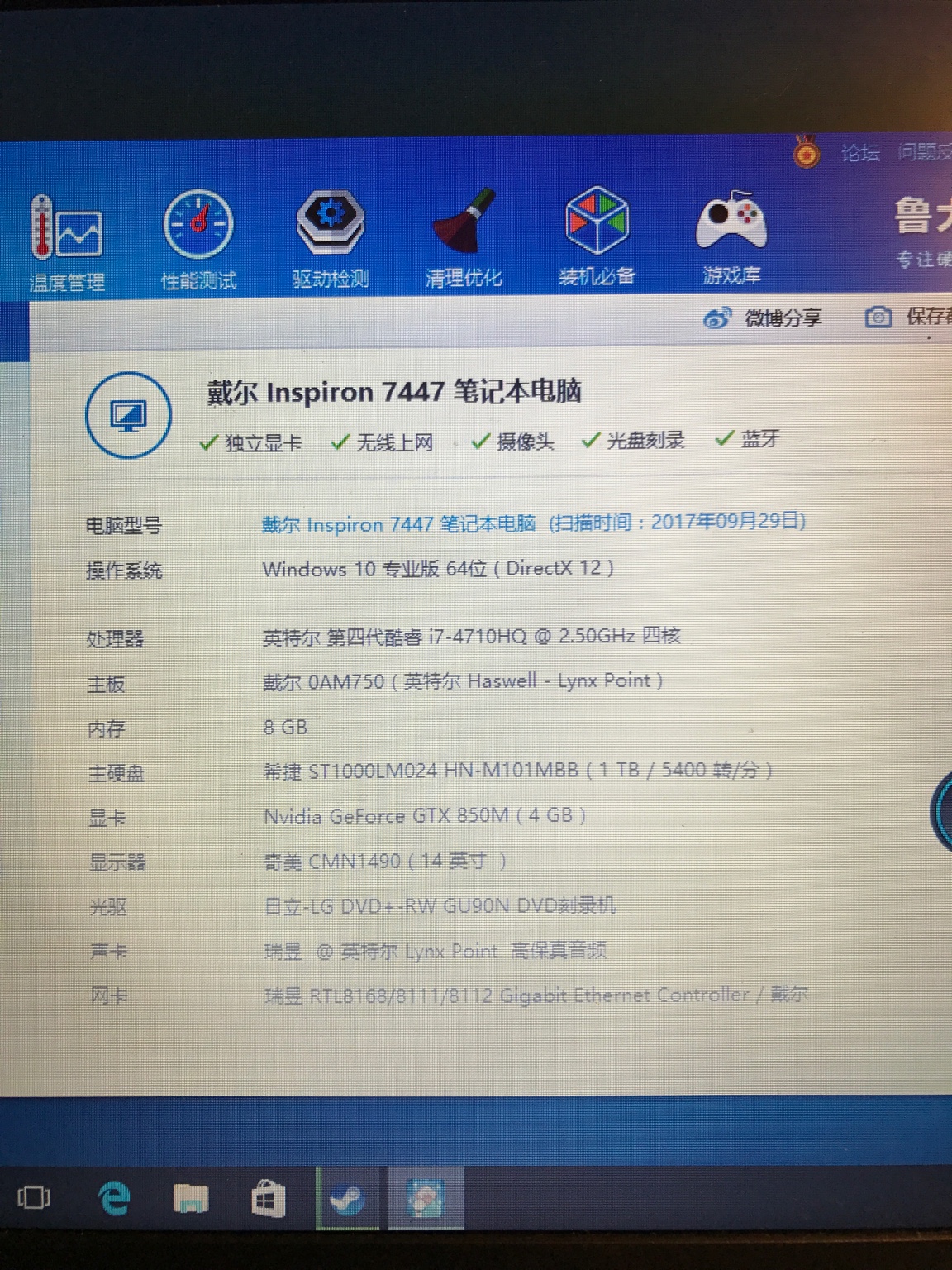This screenshot has height=1270, width=952.
Task: Select the 奇美 CMN1490 display value
Action: (x=386, y=862)
